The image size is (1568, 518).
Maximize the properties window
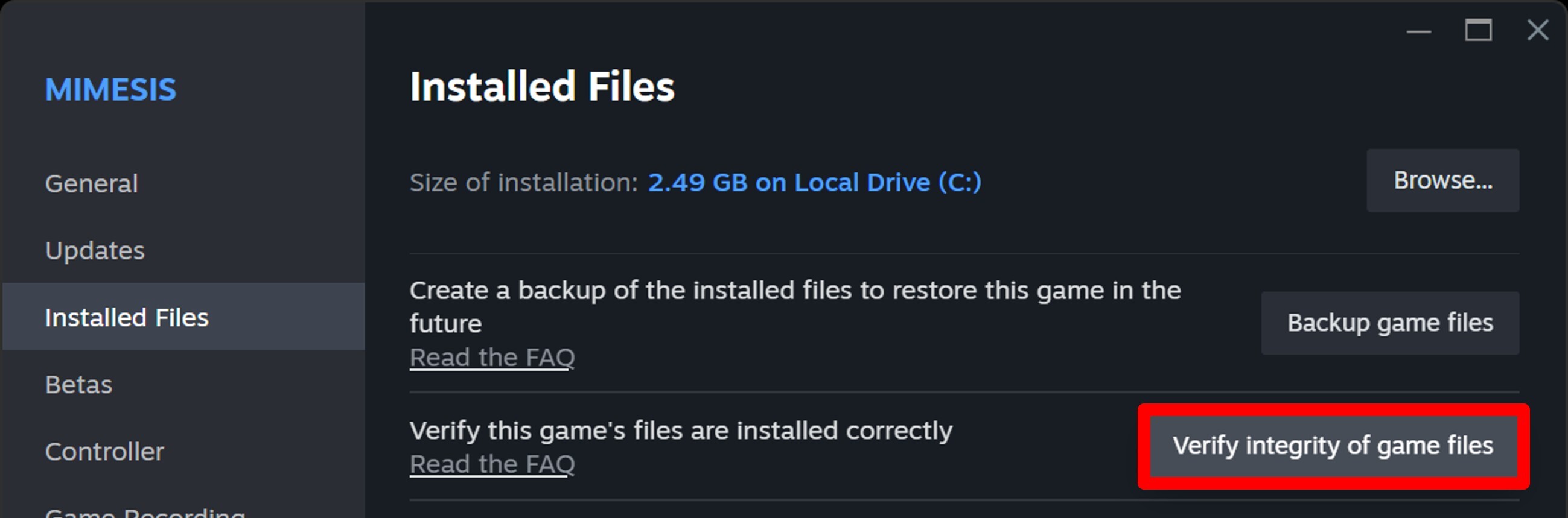[1478, 30]
